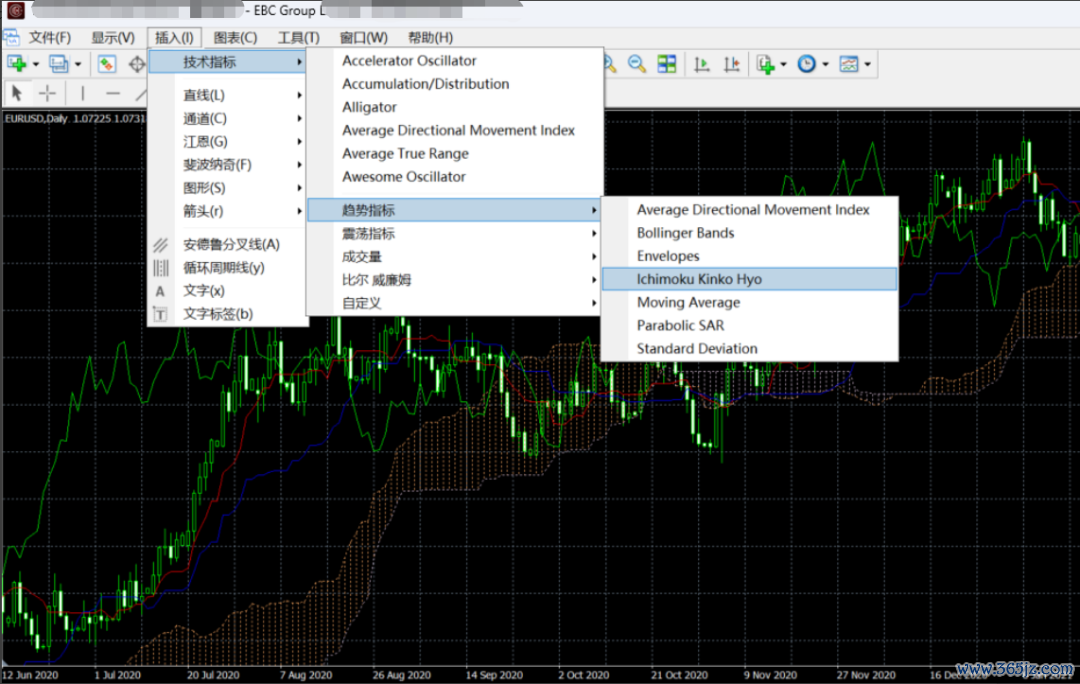
Task: Insert 文字(x) text object
Action: 227,291
